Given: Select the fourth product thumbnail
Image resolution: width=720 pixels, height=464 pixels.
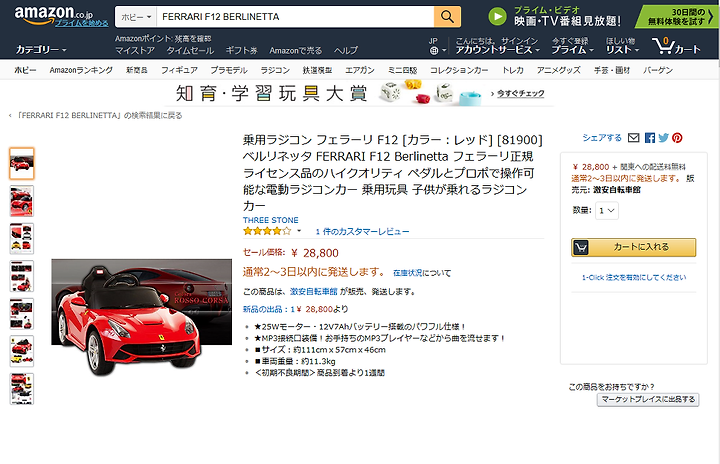Looking at the screenshot, I should pyautogui.click(x=22, y=277).
